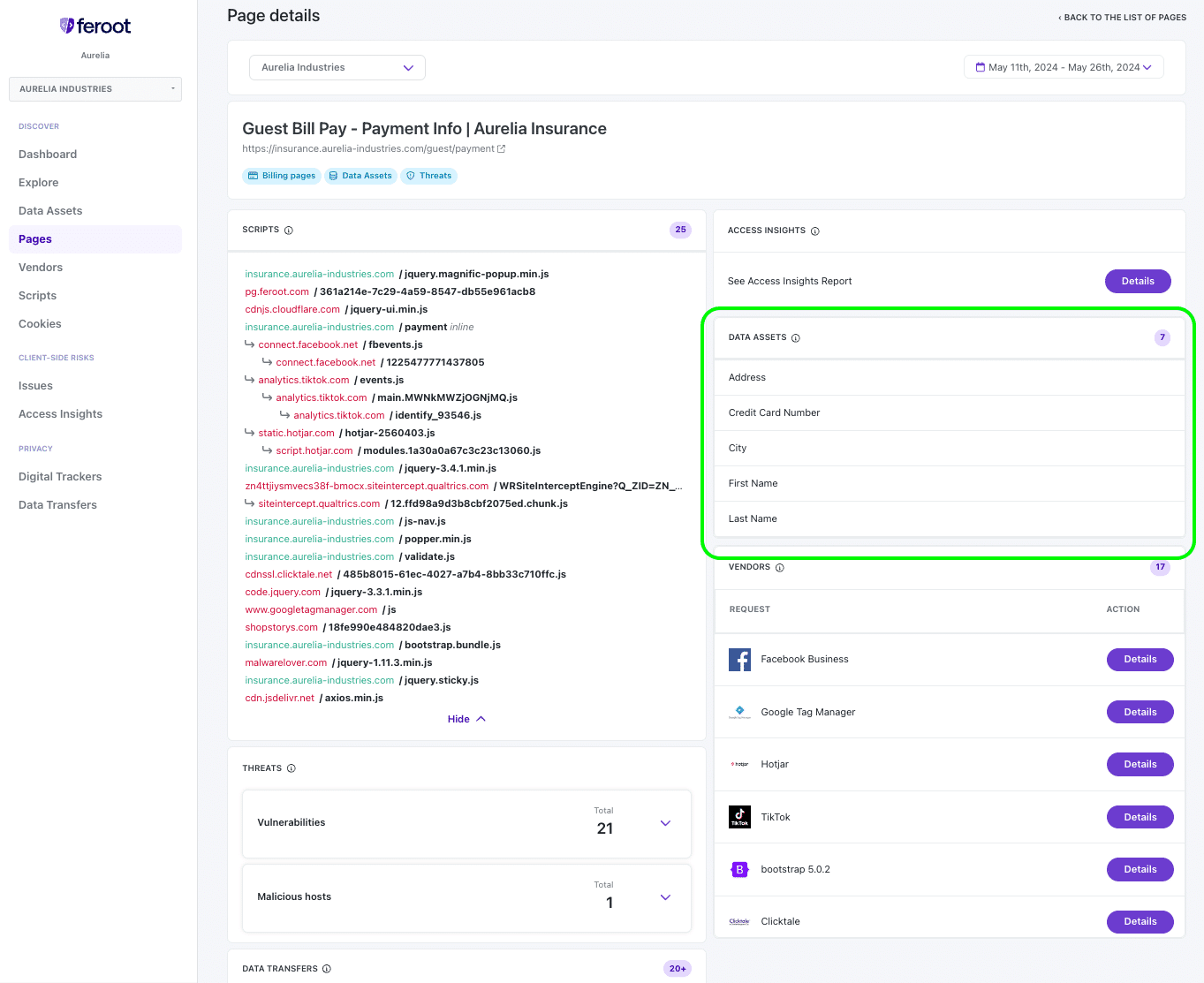This screenshot has height=983, width=1204.
Task: Click Back to the list of pages
Action: click(x=1122, y=18)
